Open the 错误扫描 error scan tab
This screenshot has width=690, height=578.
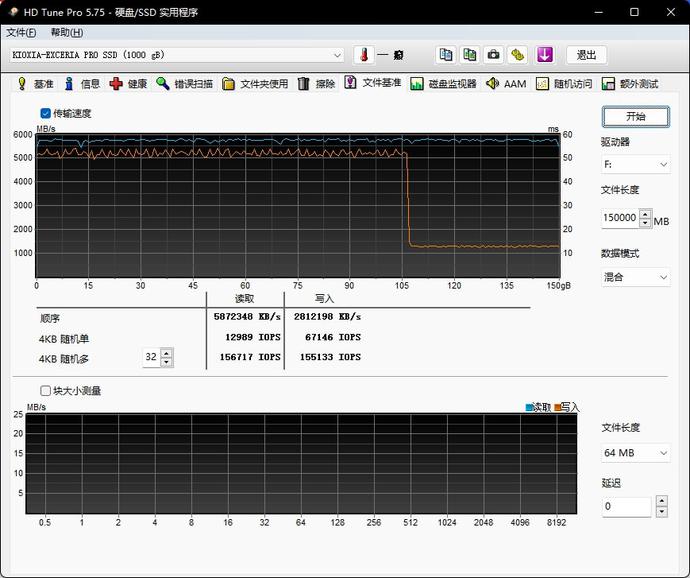point(184,84)
